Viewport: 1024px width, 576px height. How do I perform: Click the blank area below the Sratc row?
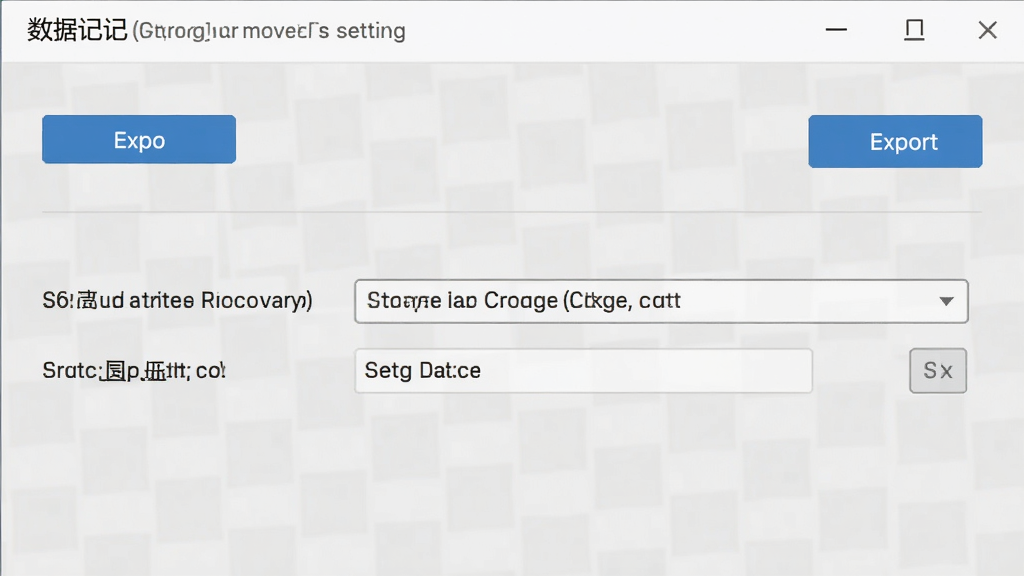(x=511, y=483)
